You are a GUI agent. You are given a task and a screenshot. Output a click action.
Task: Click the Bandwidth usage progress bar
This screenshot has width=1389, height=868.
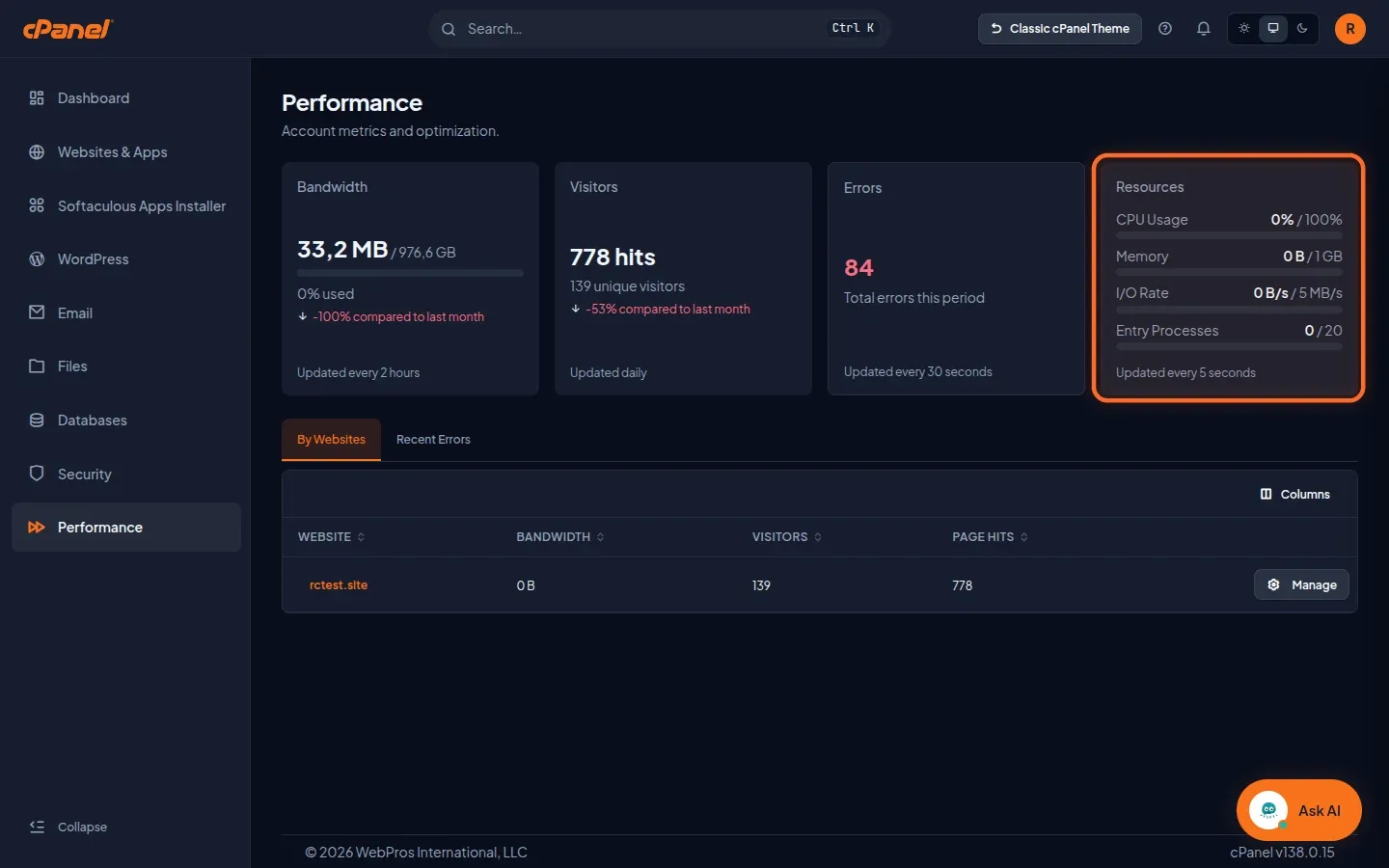[410, 273]
